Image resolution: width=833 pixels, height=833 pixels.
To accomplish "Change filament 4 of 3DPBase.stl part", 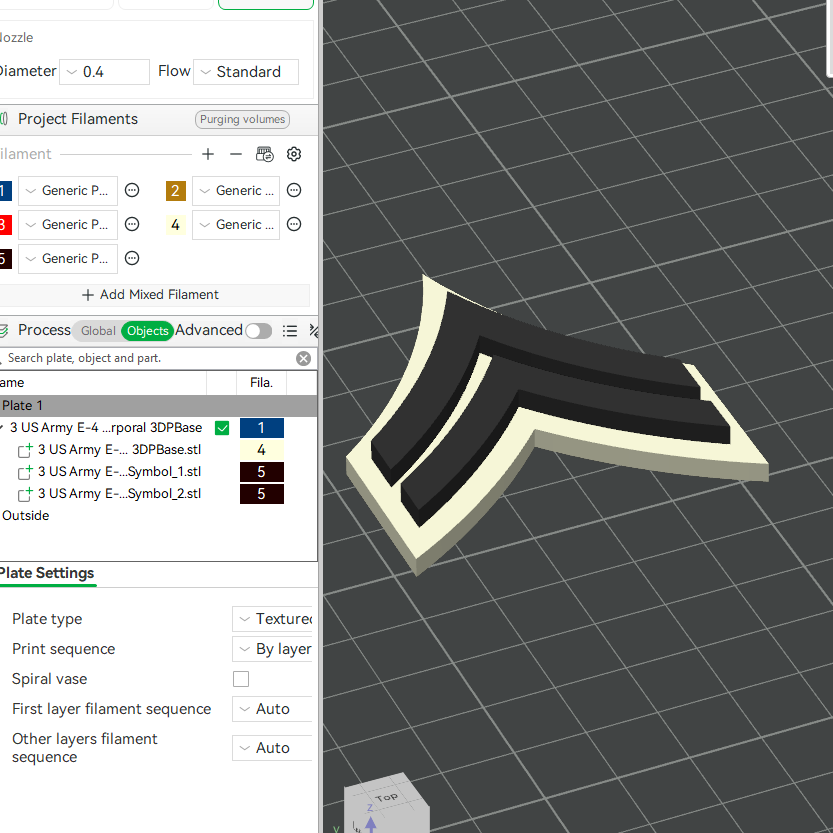I will [261, 450].
